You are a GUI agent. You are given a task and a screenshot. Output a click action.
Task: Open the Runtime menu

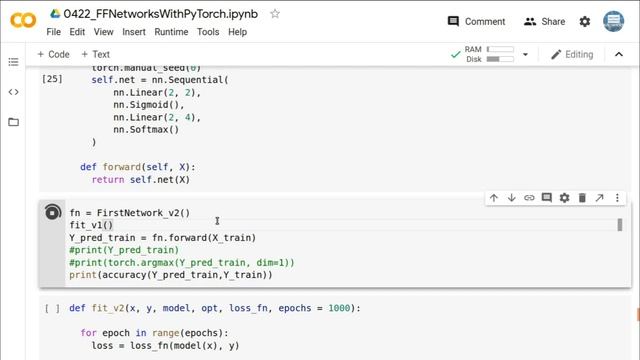click(171, 32)
